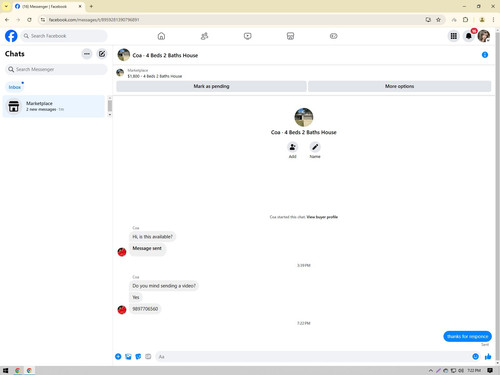Open the Friends icon in top nav

point(204,36)
